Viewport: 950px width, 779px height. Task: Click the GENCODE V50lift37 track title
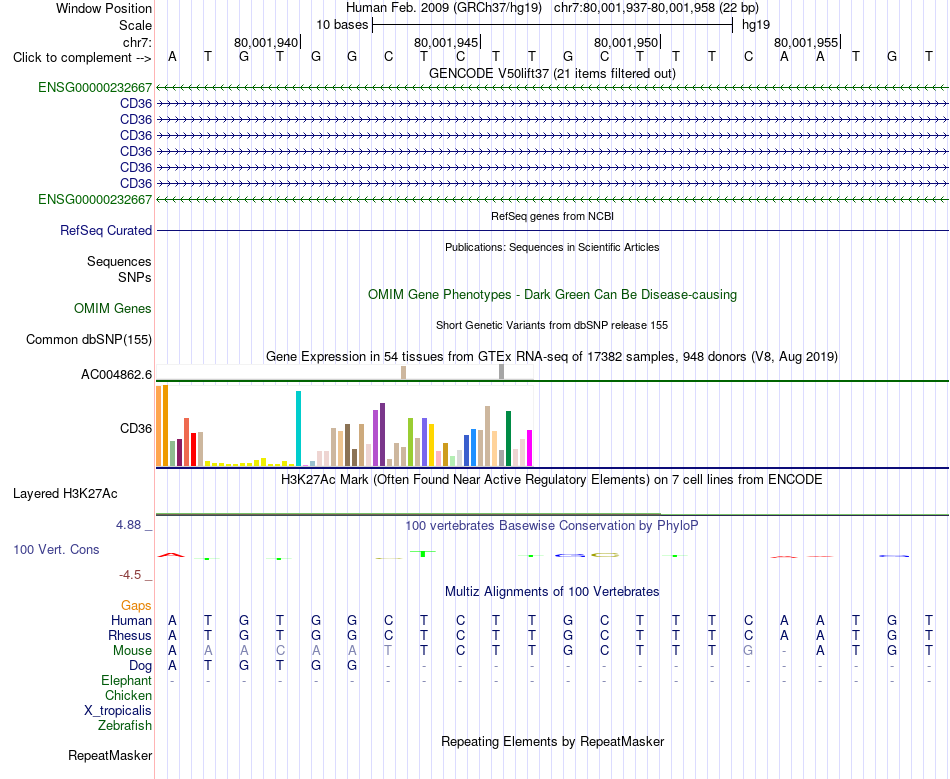click(x=552, y=73)
